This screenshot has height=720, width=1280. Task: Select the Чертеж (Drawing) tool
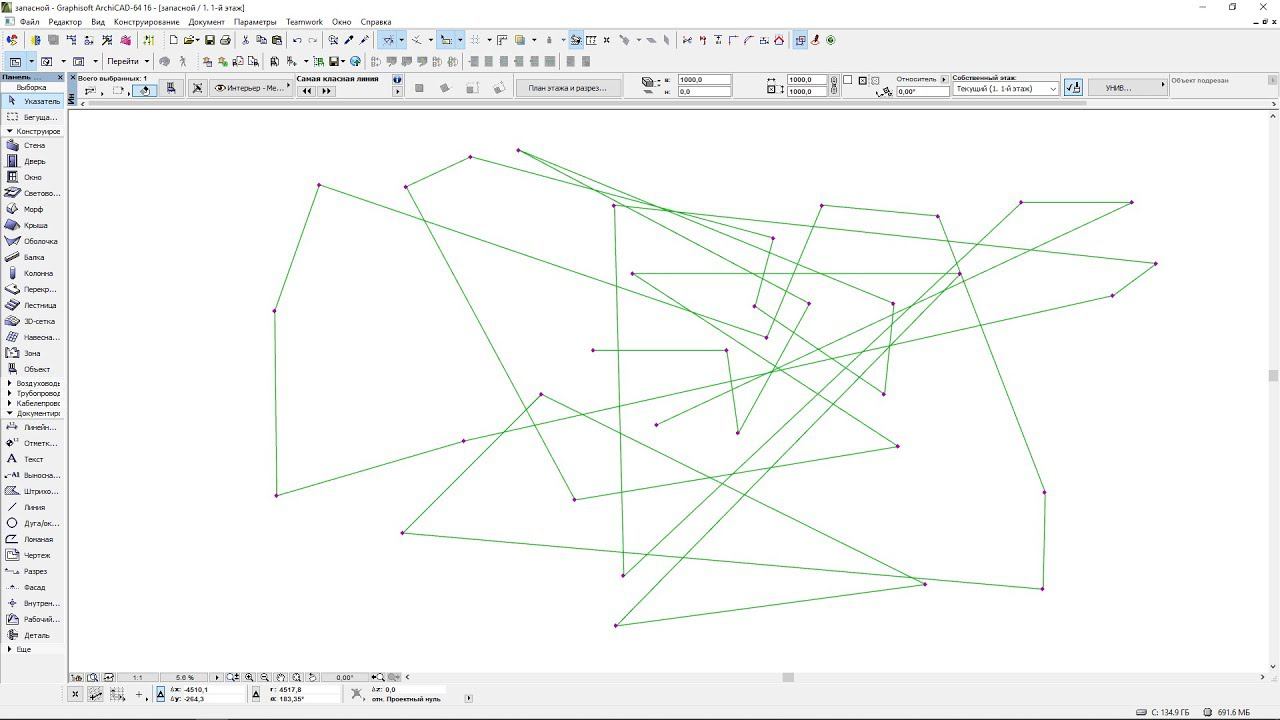(x=33, y=555)
